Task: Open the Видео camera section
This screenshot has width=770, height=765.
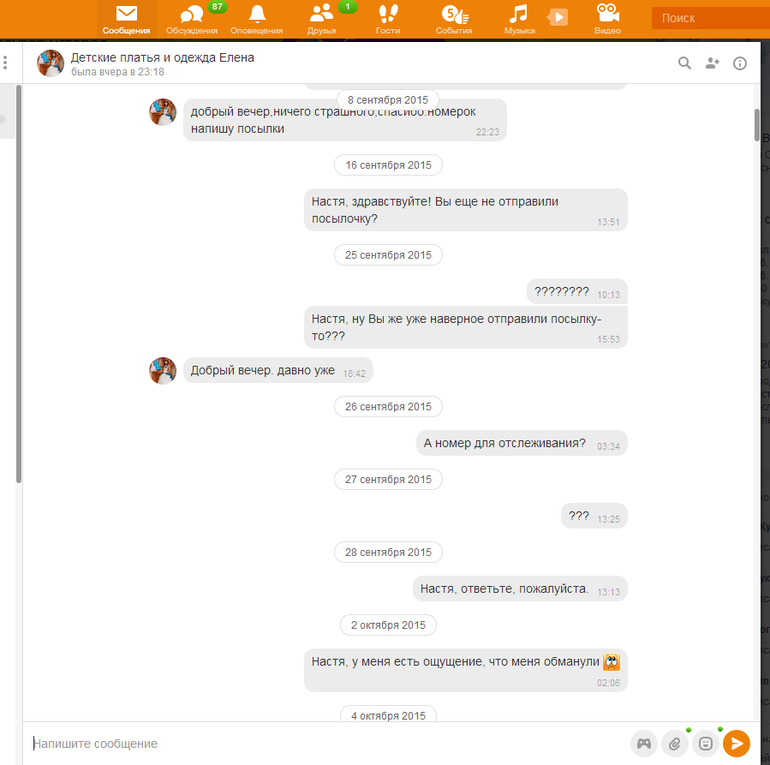Action: 607,19
